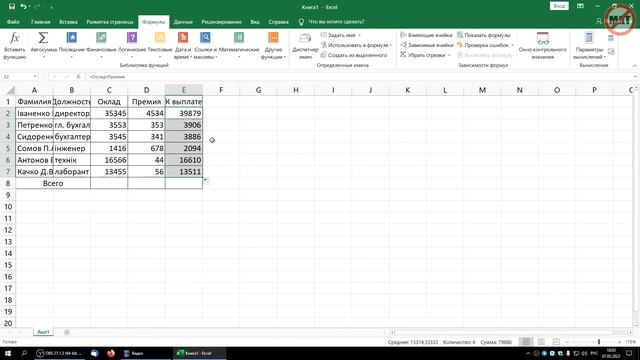Image resolution: width=640 pixels, height=360 pixels.
Task: Click the Select All corner triangle
Action: pos(11,90)
